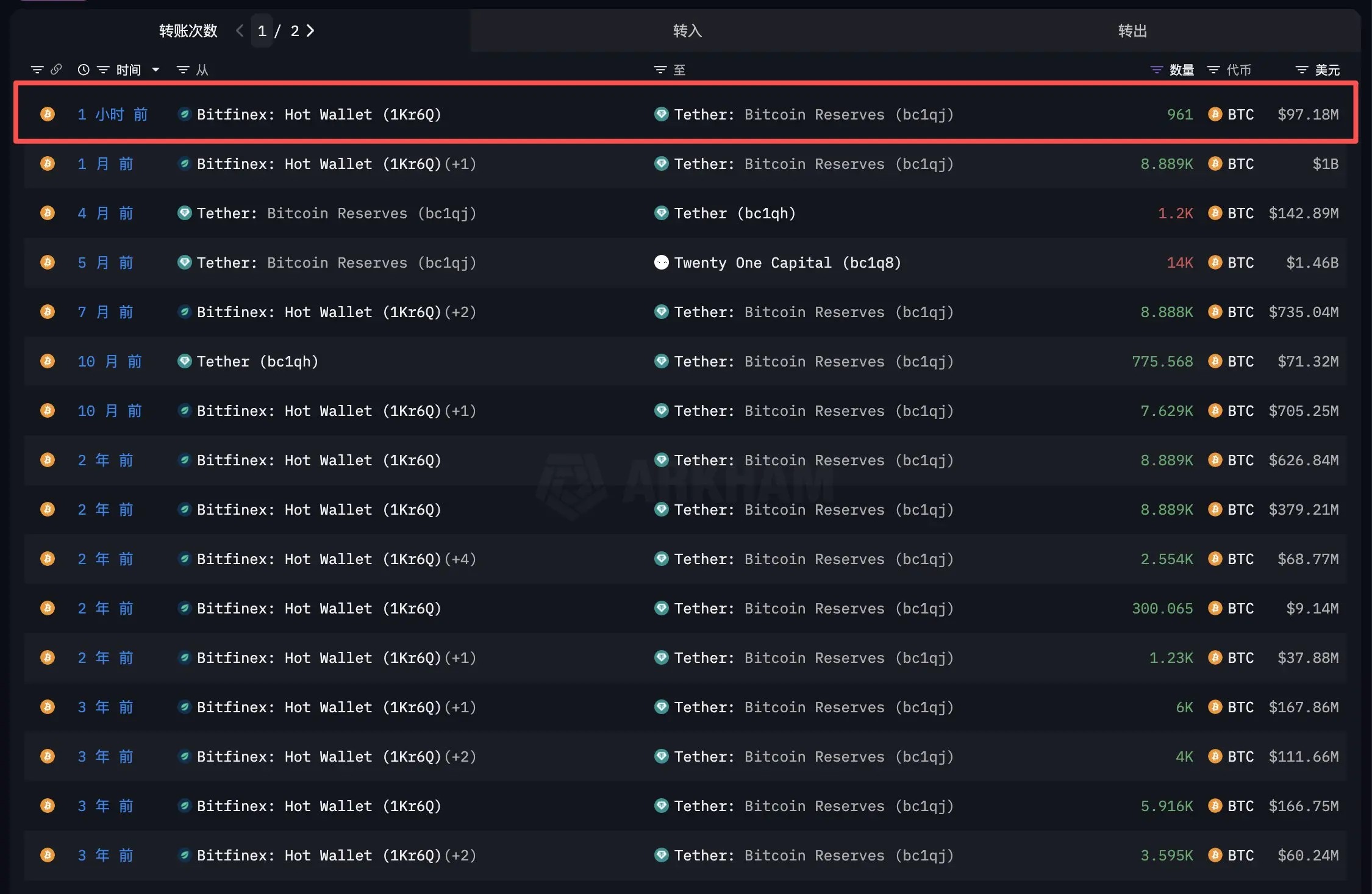This screenshot has width=1372, height=894.
Task: Open Twenty One Capital (bc1q8) address
Action: pyautogui.click(x=787, y=263)
